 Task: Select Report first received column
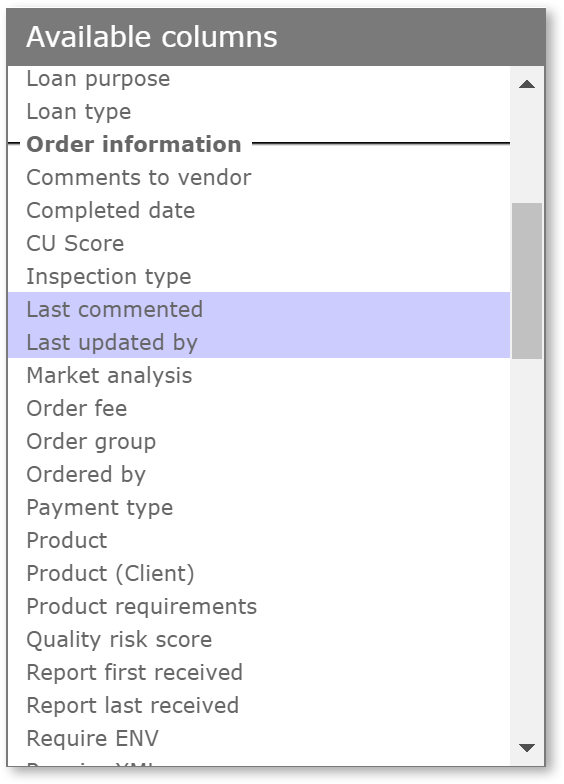click(x=259, y=672)
